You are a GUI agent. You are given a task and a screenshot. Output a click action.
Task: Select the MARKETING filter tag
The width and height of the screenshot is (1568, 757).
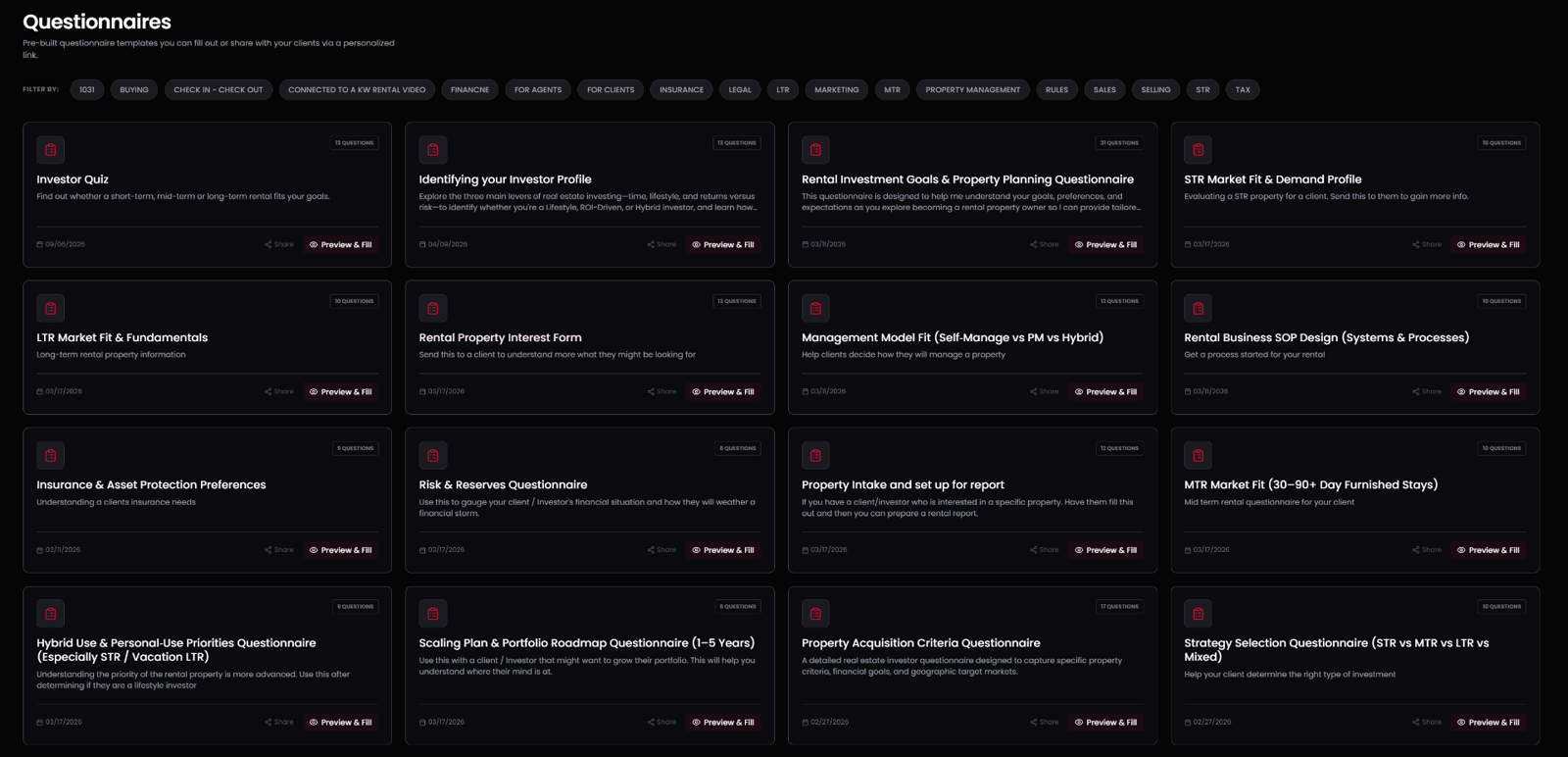pos(837,90)
